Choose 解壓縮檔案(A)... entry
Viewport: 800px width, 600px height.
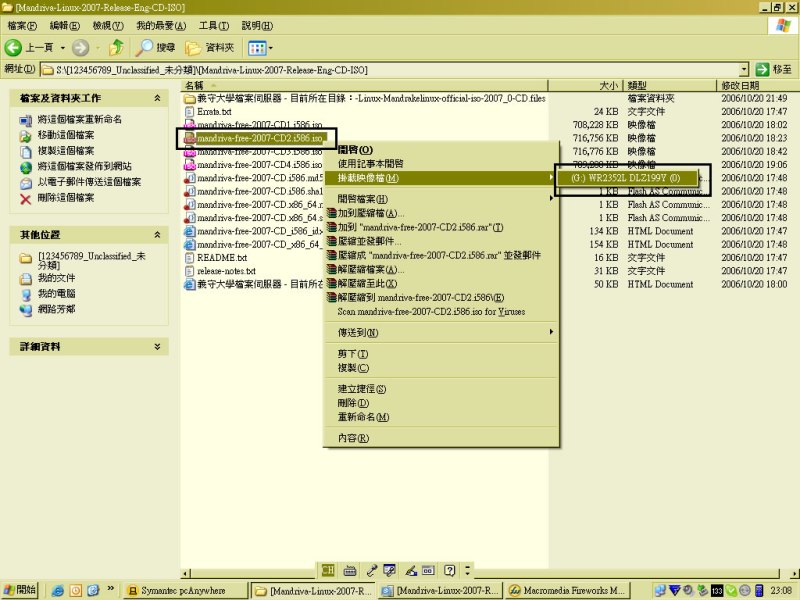(442, 269)
